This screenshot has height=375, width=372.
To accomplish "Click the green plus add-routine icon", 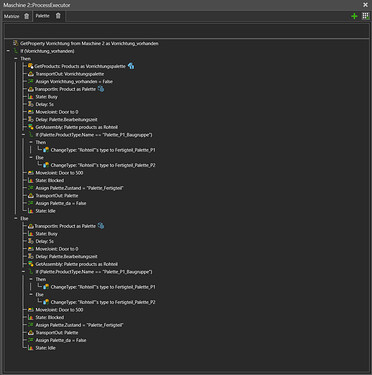I will point(354,16).
